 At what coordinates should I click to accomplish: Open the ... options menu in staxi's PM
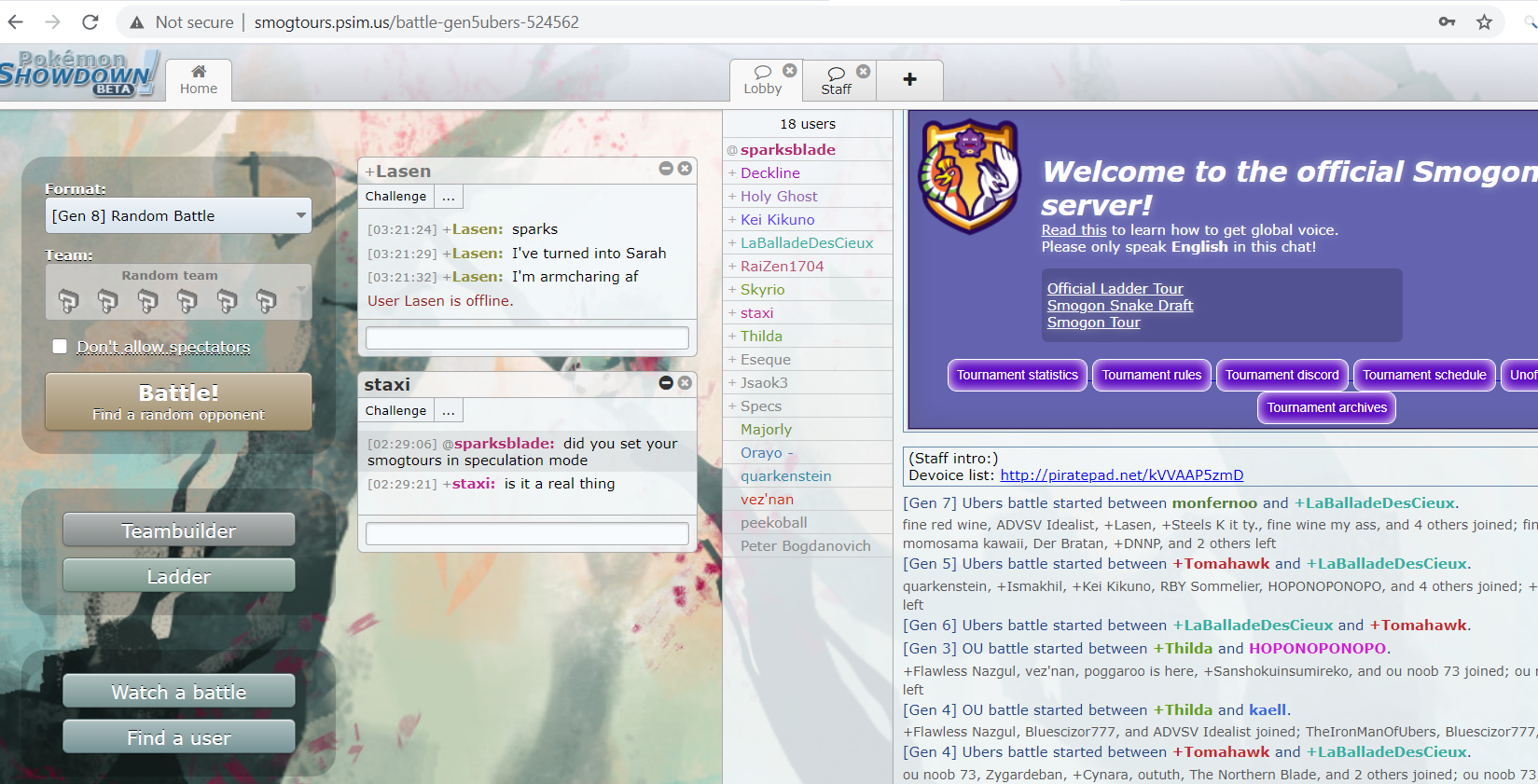tap(449, 410)
